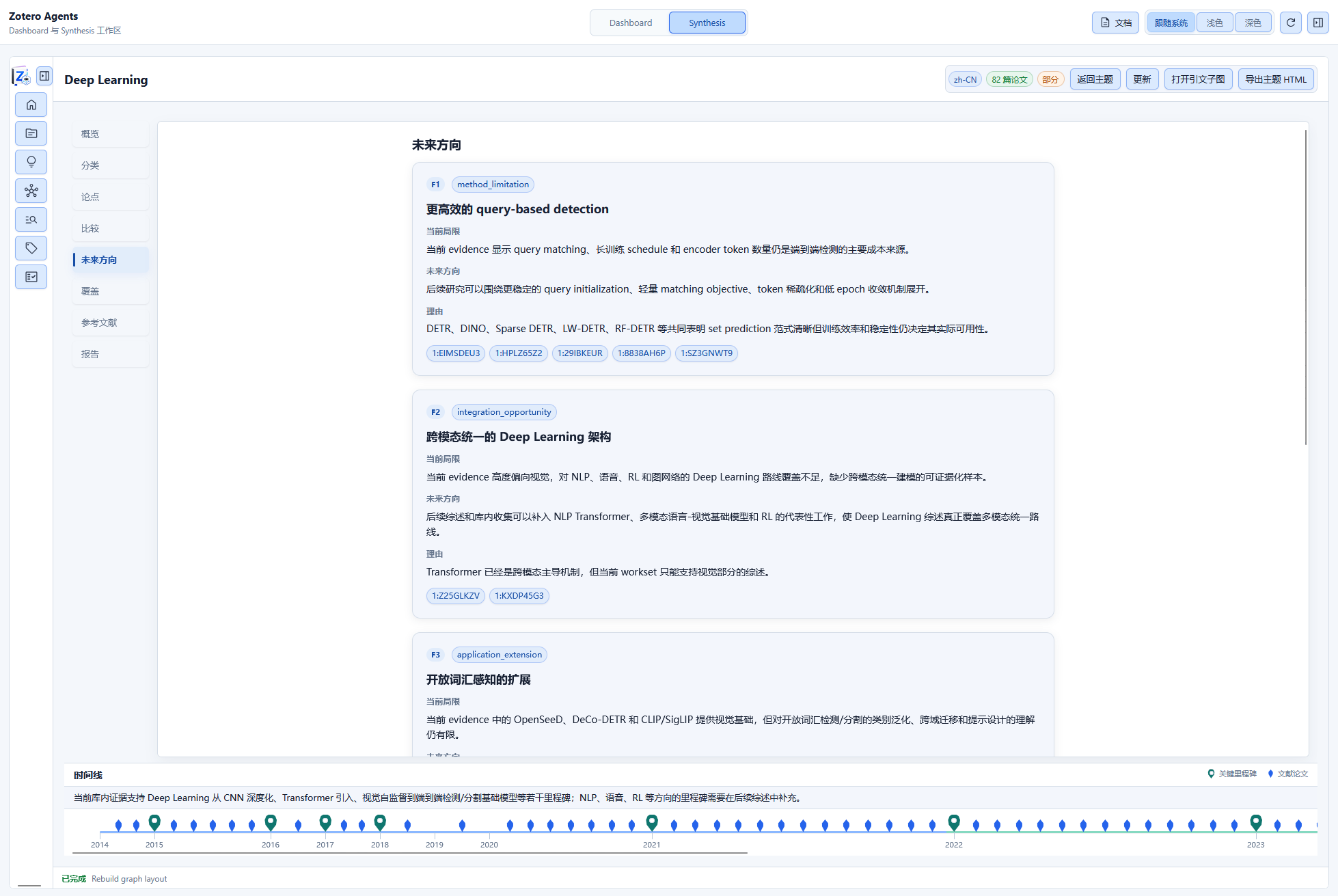
Task: Click heading 跨模态统一的 Deep Learning 架构
Action: pyautogui.click(x=519, y=437)
